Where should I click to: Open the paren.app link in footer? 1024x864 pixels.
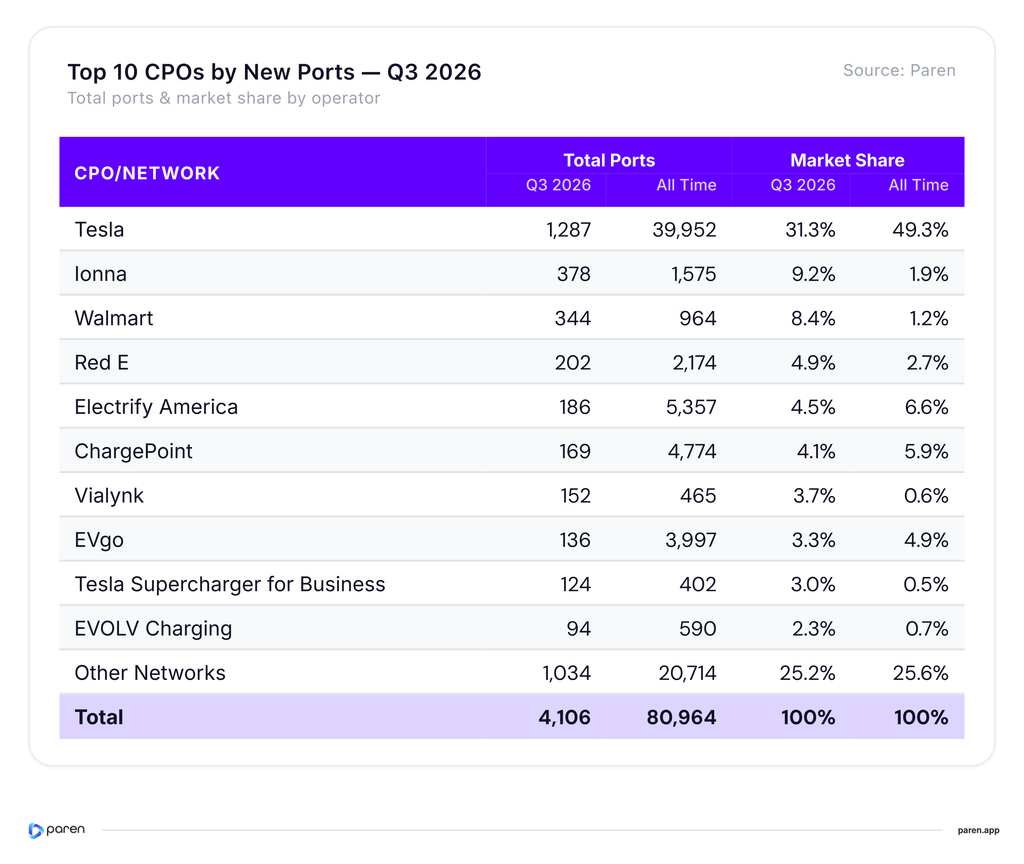tap(978, 831)
